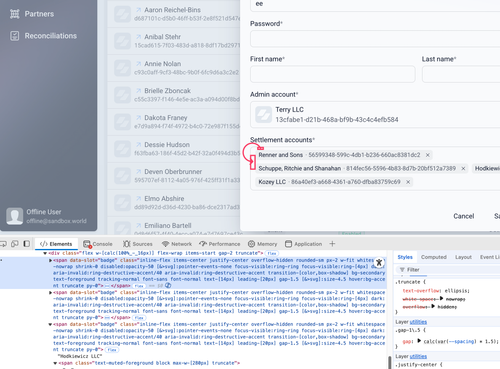This screenshot has width=500, height=369.
Task: Click the Last name input field
Action: (461, 74)
